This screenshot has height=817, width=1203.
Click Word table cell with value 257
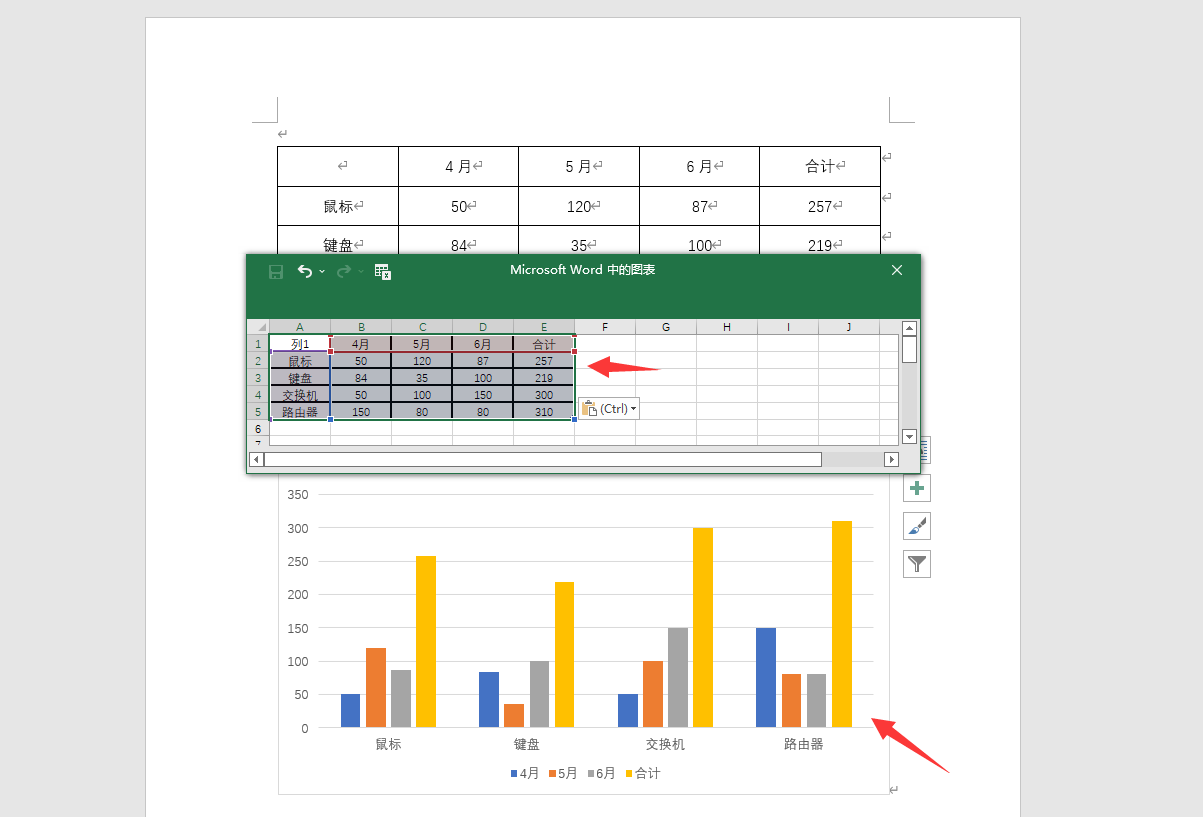pyautogui.click(x=820, y=206)
